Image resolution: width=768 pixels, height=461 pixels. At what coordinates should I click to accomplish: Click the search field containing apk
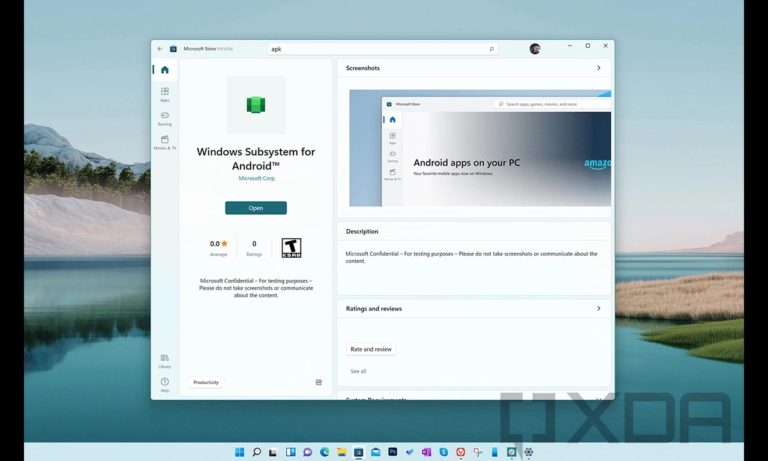click(x=383, y=49)
